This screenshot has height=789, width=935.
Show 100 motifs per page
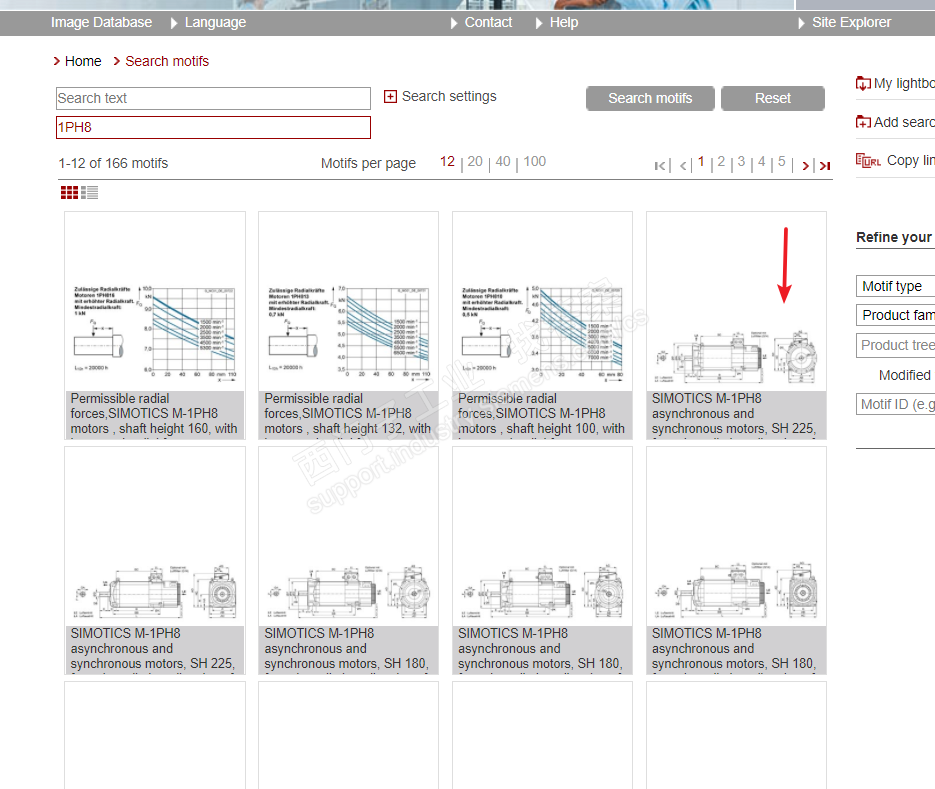pos(534,162)
